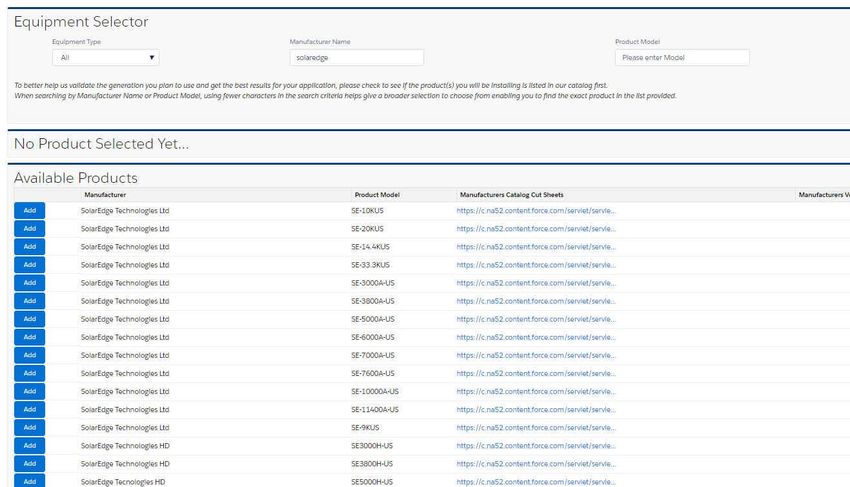Open cut sheet link for SE-10000A-US

pos(536,392)
